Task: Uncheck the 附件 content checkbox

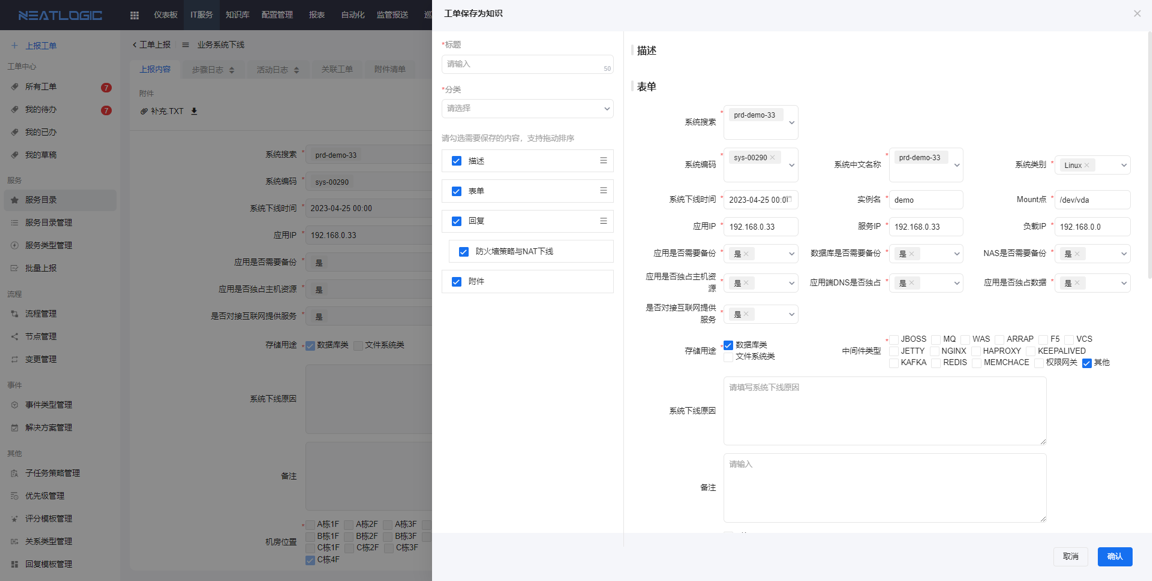Action: (x=456, y=281)
